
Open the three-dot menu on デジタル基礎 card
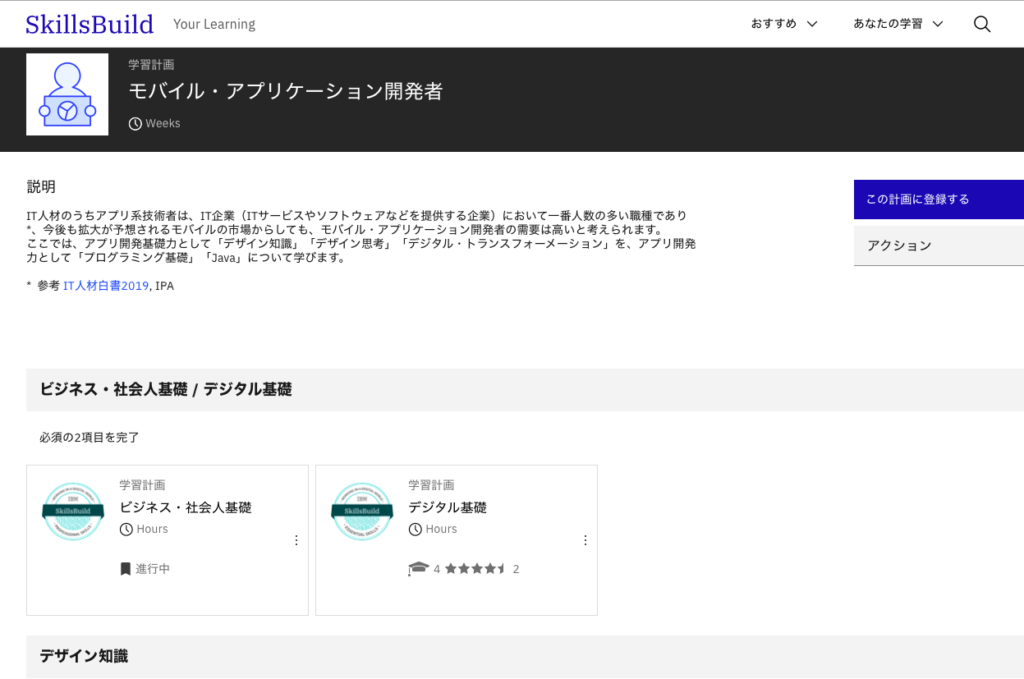pos(585,540)
